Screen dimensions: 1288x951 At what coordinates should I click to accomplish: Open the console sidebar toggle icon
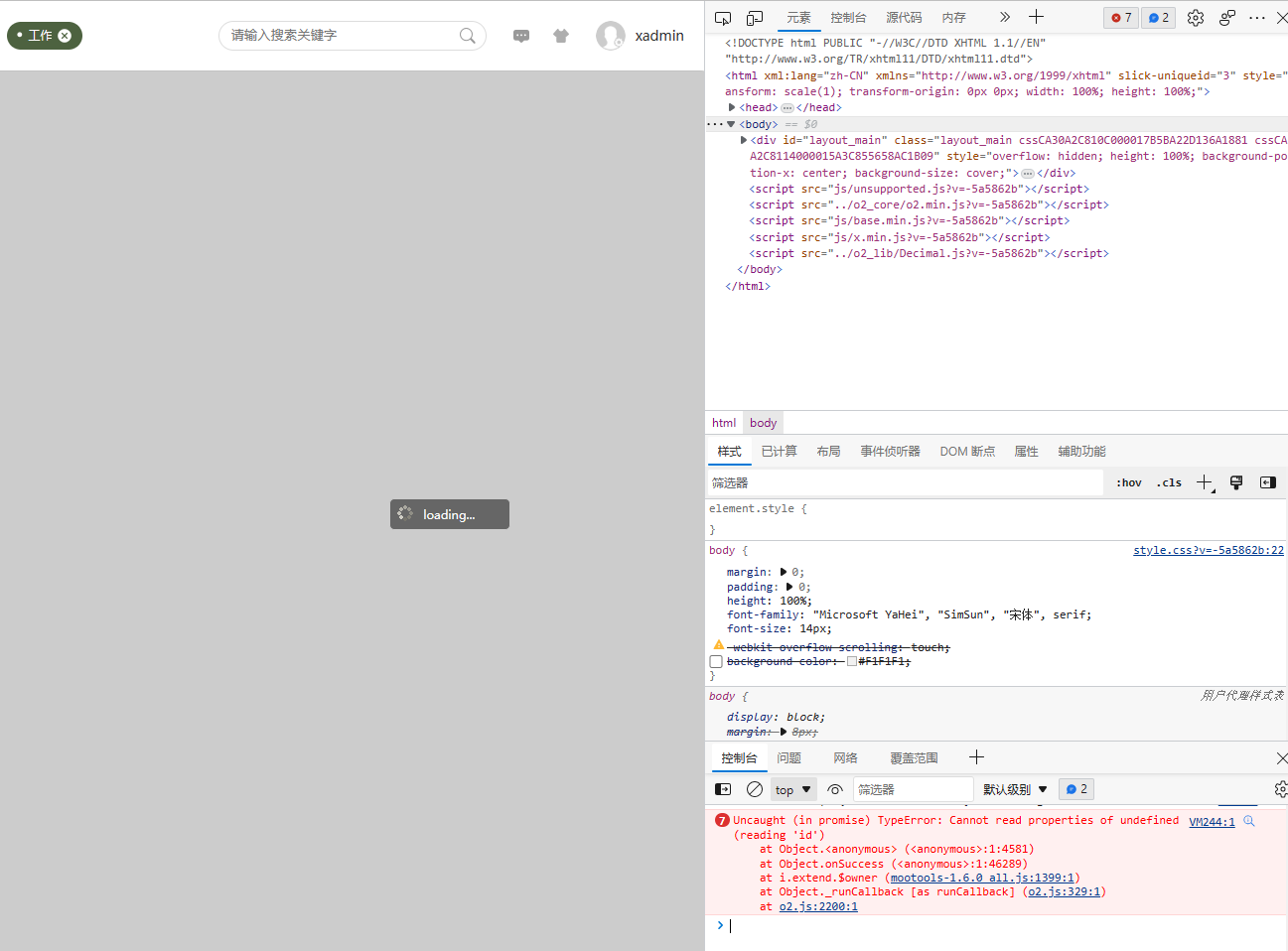[723, 789]
